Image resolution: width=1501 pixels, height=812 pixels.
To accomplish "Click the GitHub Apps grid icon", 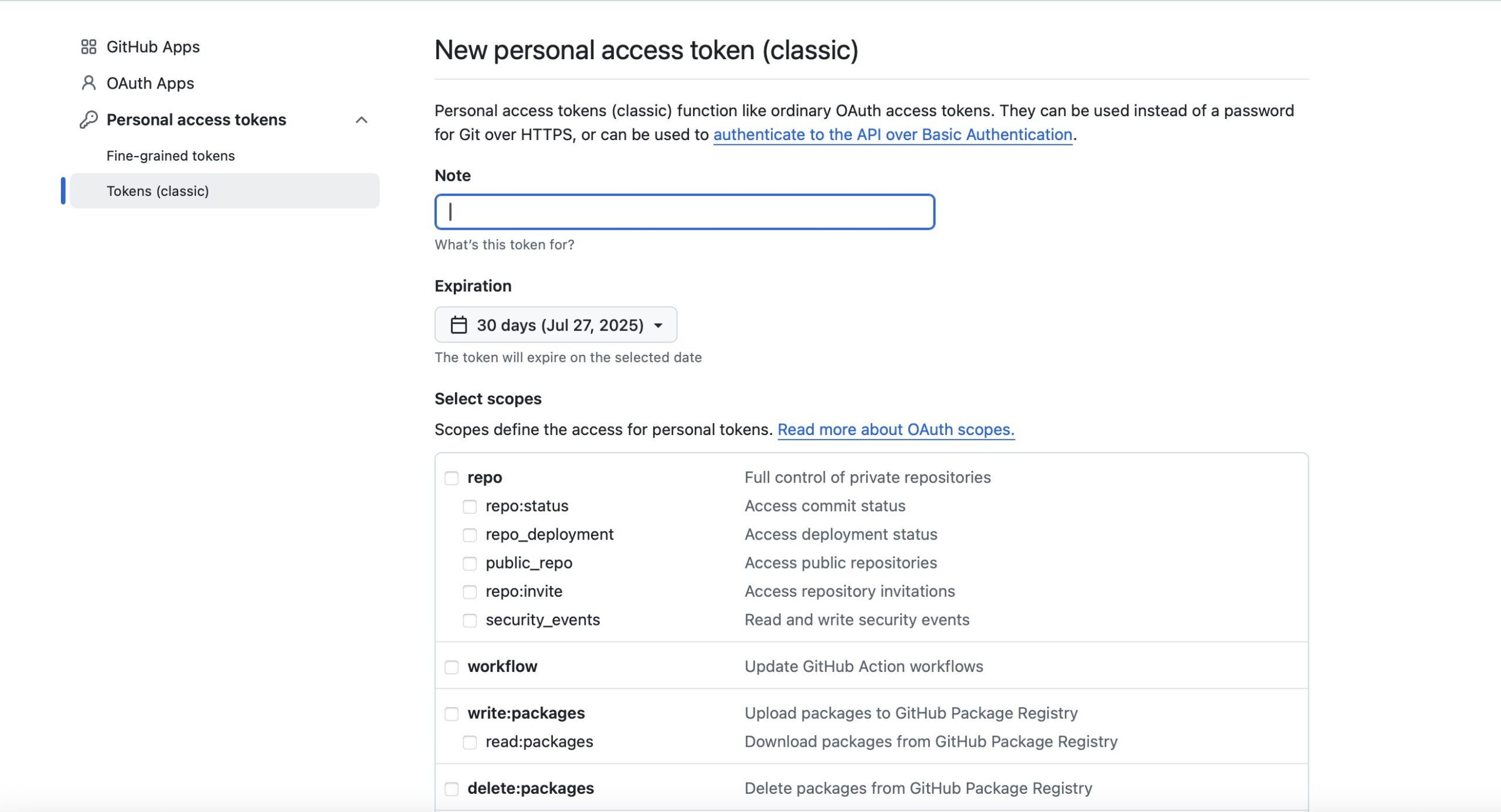I will (89, 47).
